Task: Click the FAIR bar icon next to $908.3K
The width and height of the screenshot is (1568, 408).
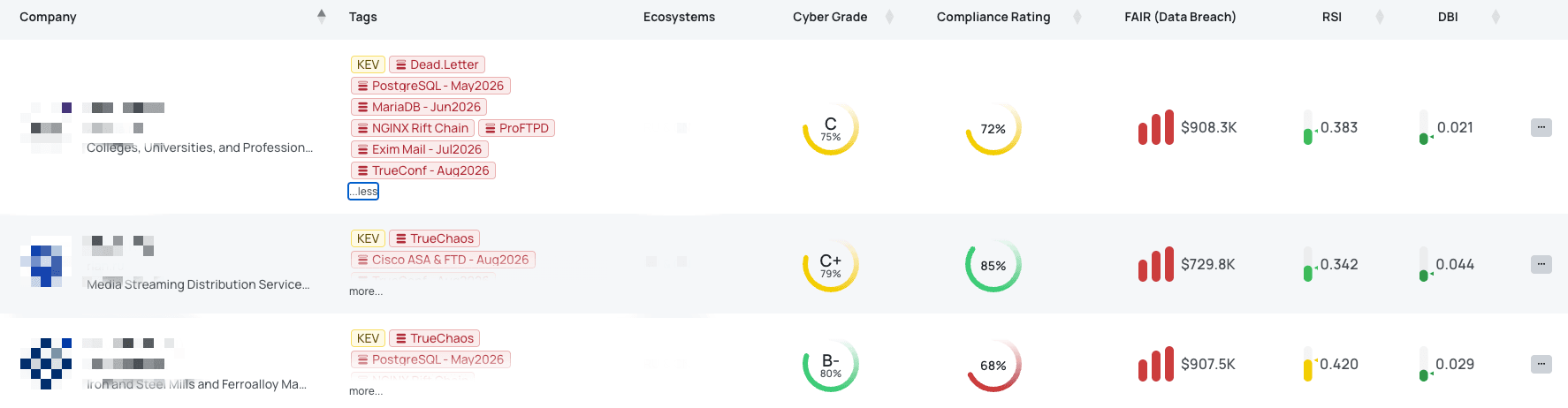Action: pyautogui.click(x=1156, y=127)
